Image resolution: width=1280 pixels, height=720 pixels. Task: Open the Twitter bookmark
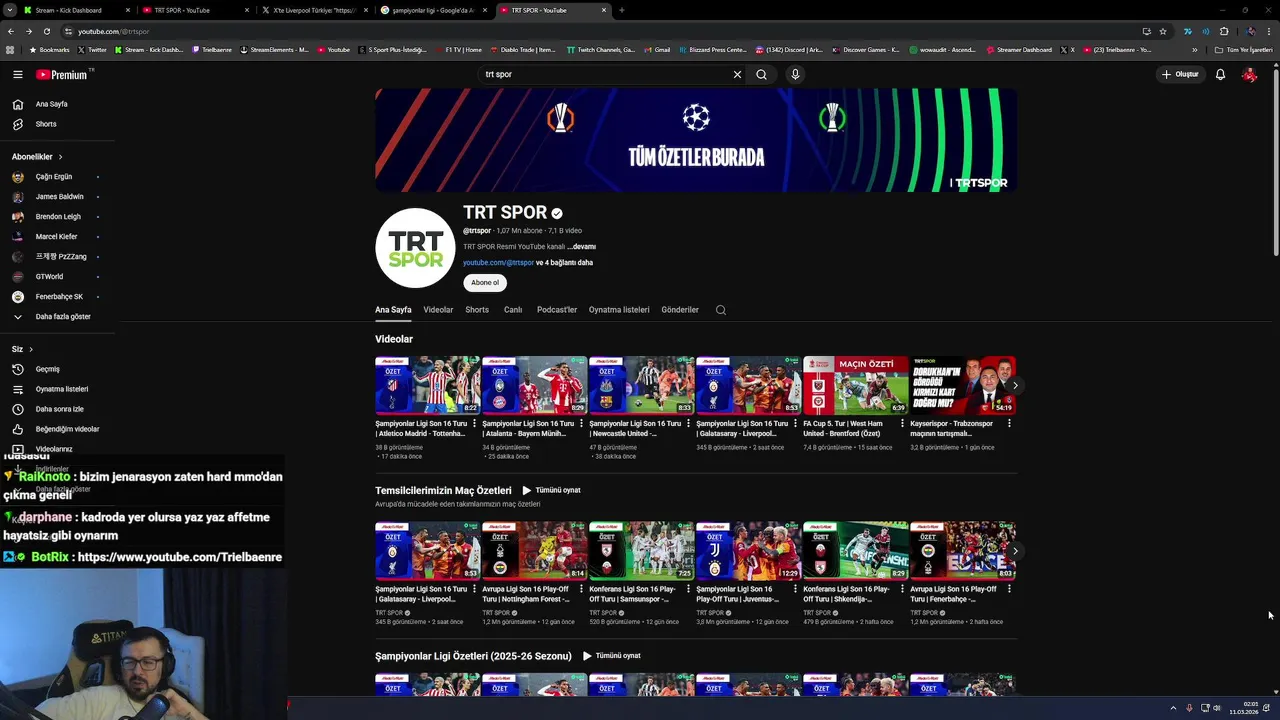tap(92, 50)
